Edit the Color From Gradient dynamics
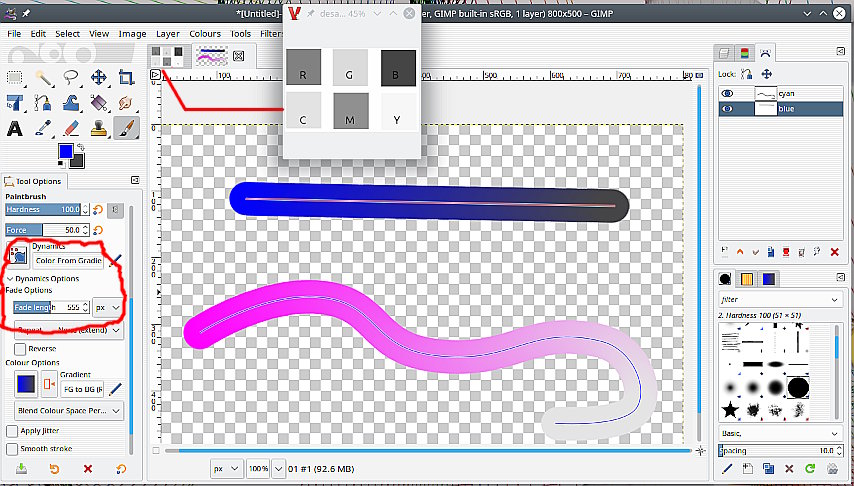The height and width of the screenshot is (486, 854). tap(115, 261)
